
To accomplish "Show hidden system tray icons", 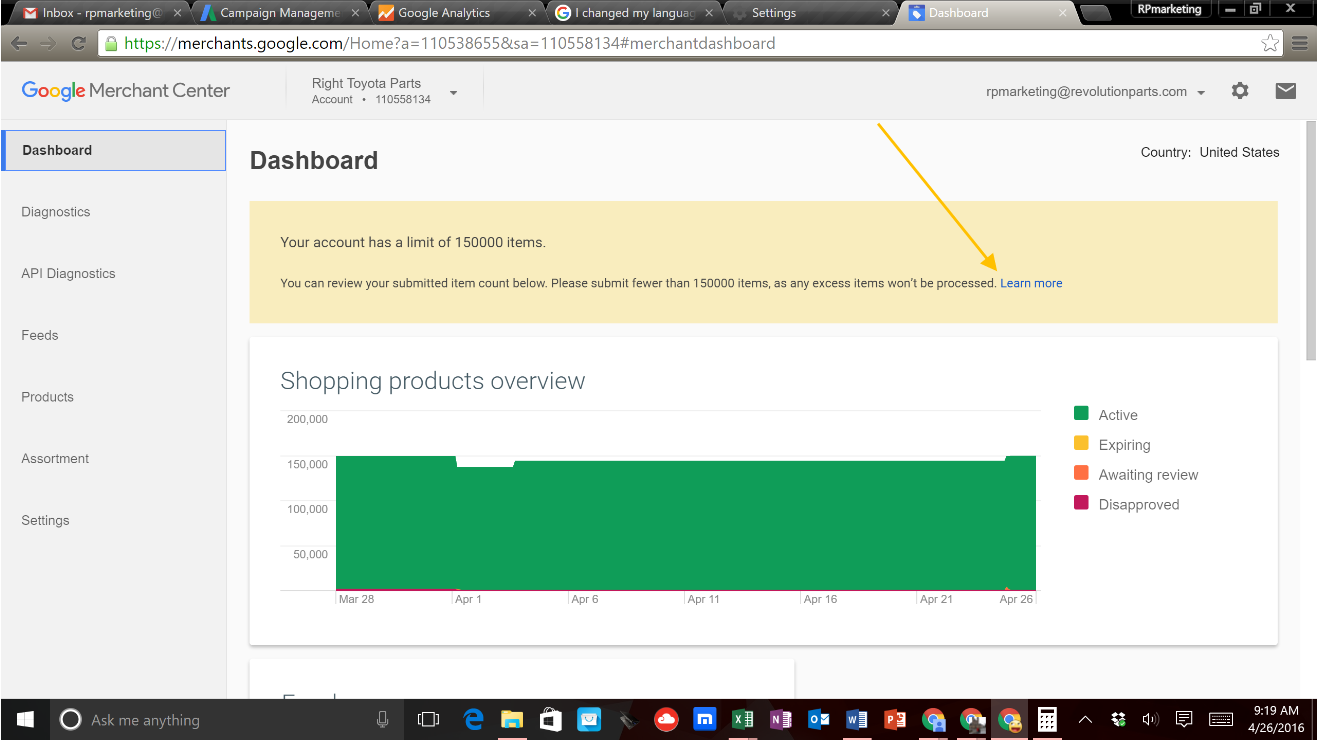I will pyautogui.click(x=1085, y=720).
